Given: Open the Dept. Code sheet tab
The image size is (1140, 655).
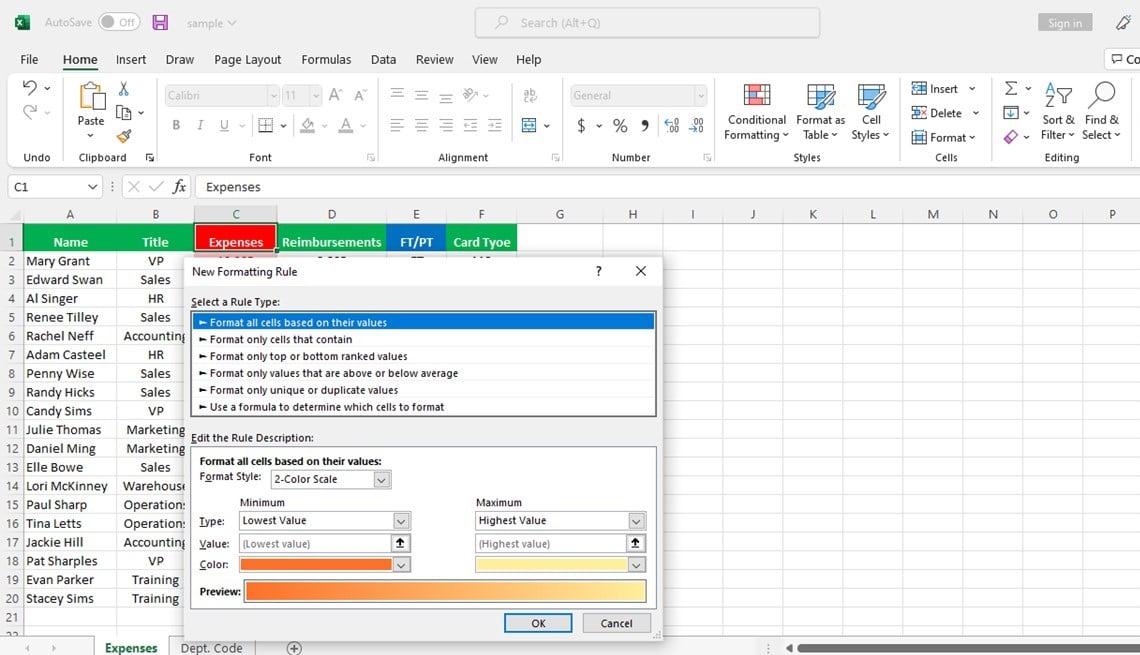Looking at the screenshot, I should point(212,647).
